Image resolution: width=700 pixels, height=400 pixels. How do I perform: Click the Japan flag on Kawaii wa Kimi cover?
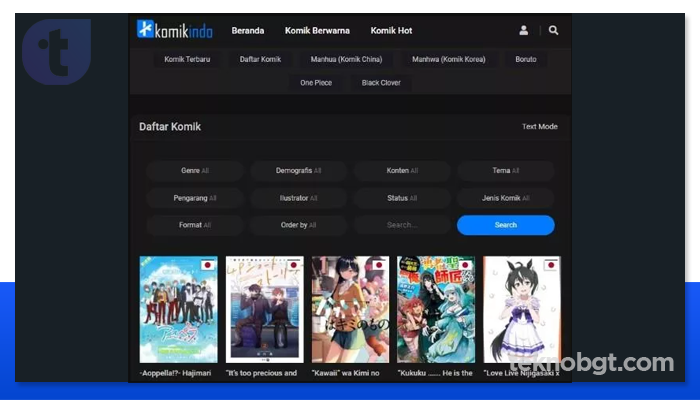coord(379,265)
